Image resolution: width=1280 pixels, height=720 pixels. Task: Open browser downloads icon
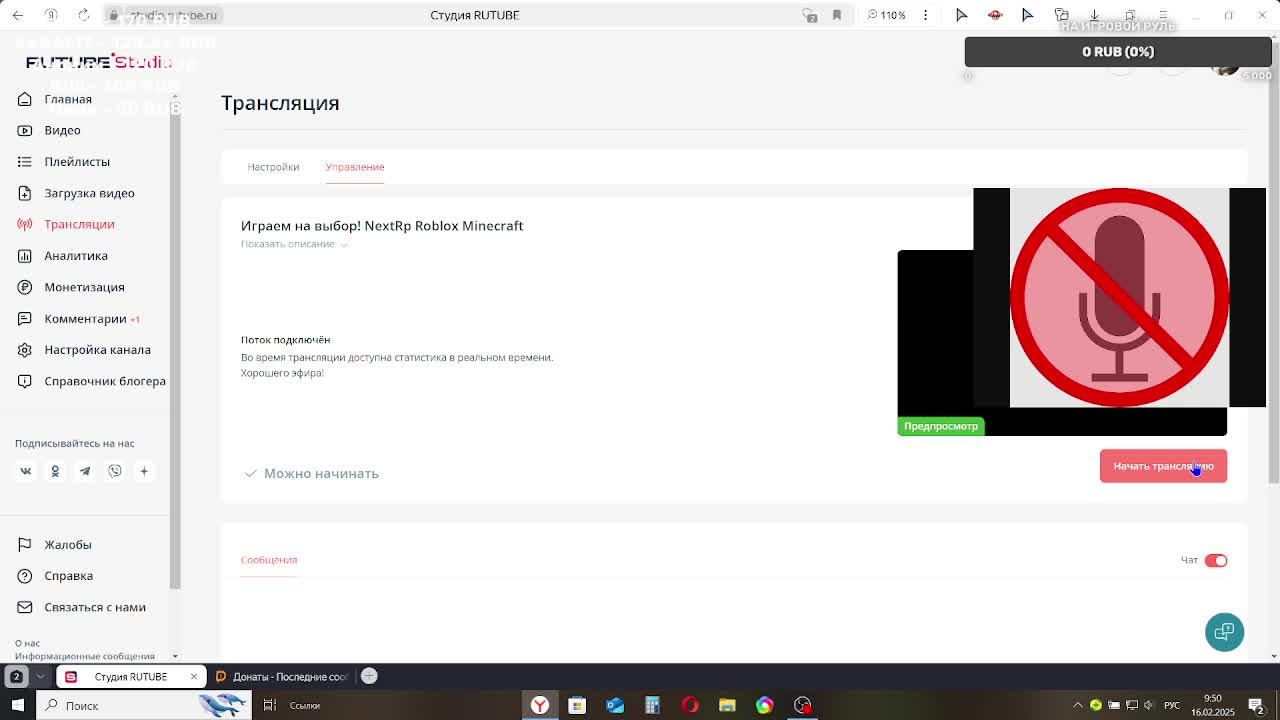(x=1095, y=15)
